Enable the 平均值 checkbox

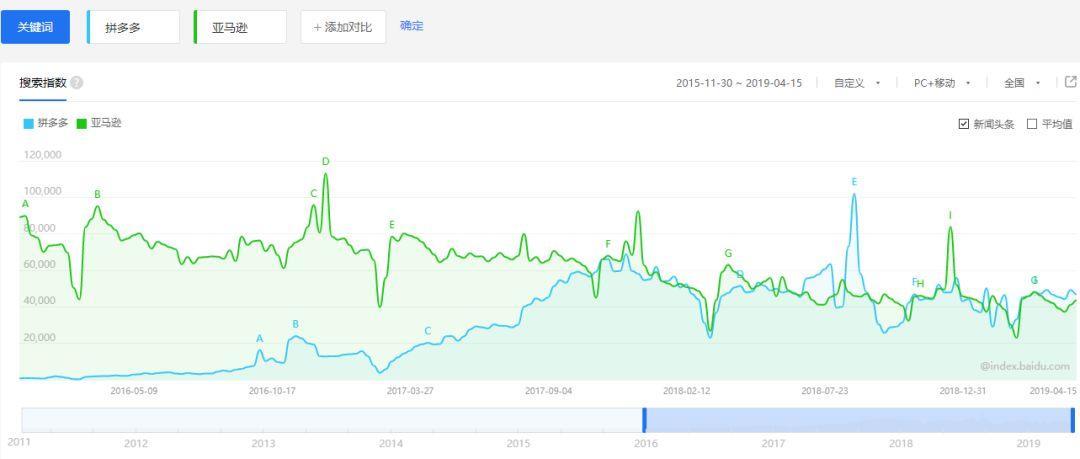coord(1032,124)
